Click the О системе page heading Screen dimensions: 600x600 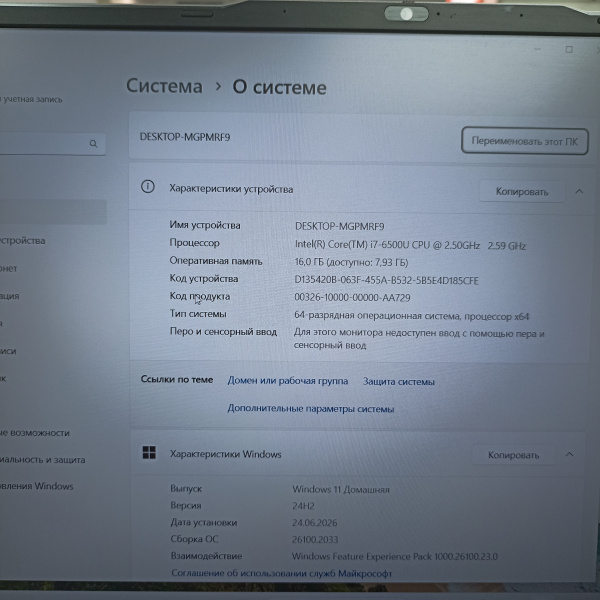[x=279, y=88]
